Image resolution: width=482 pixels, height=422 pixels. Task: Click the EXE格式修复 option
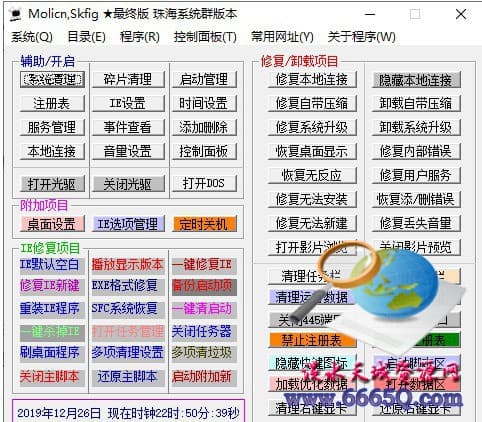(125, 286)
